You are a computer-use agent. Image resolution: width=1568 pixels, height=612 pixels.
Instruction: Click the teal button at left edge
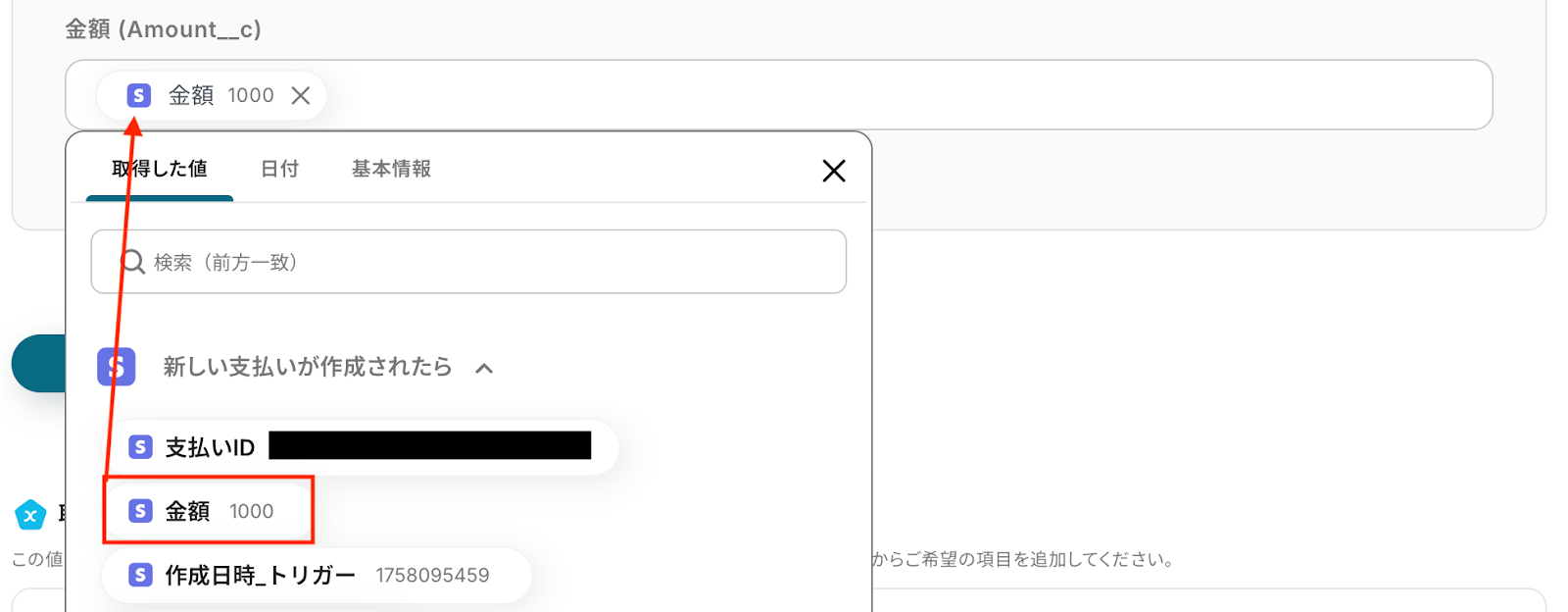[x=37, y=363]
